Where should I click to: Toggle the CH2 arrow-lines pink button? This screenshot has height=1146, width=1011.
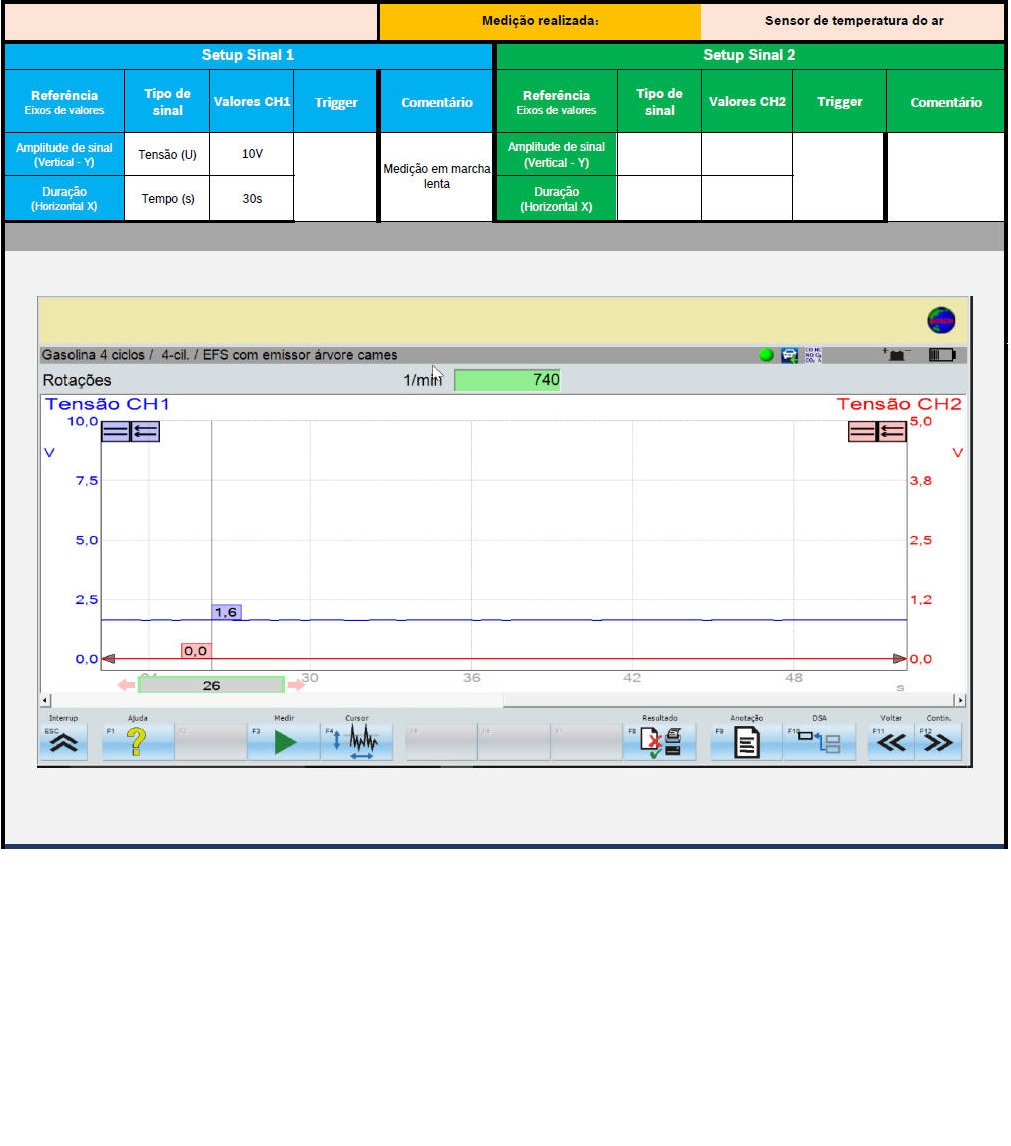tap(892, 431)
